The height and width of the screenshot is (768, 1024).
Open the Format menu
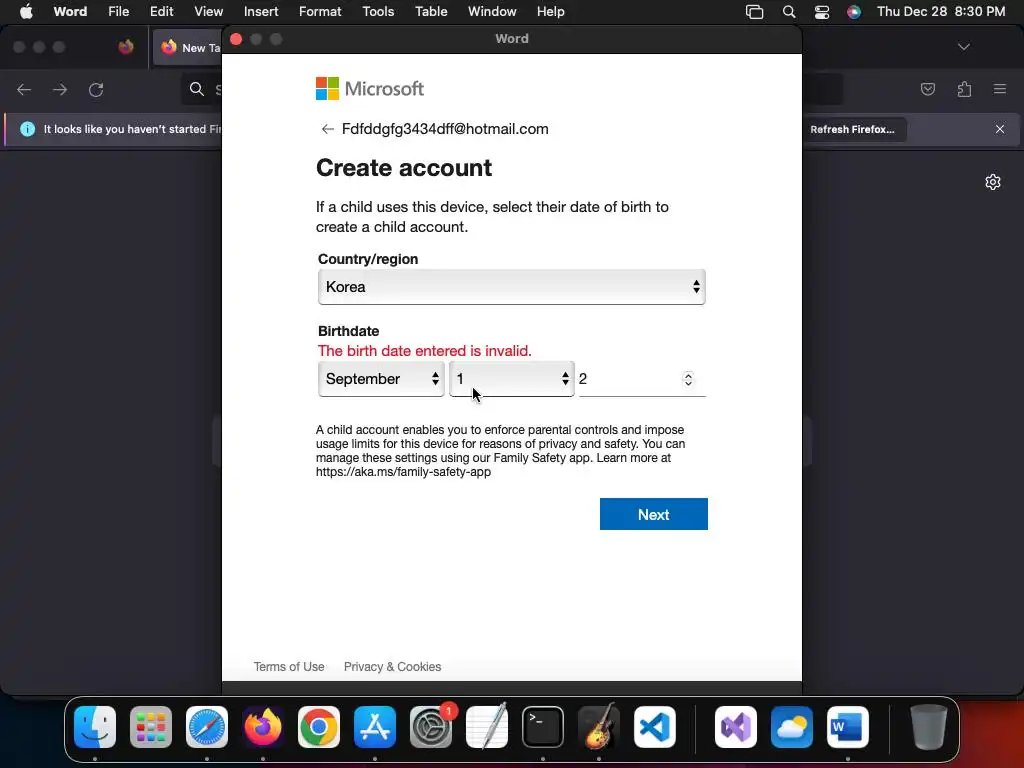(x=320, y=12)
